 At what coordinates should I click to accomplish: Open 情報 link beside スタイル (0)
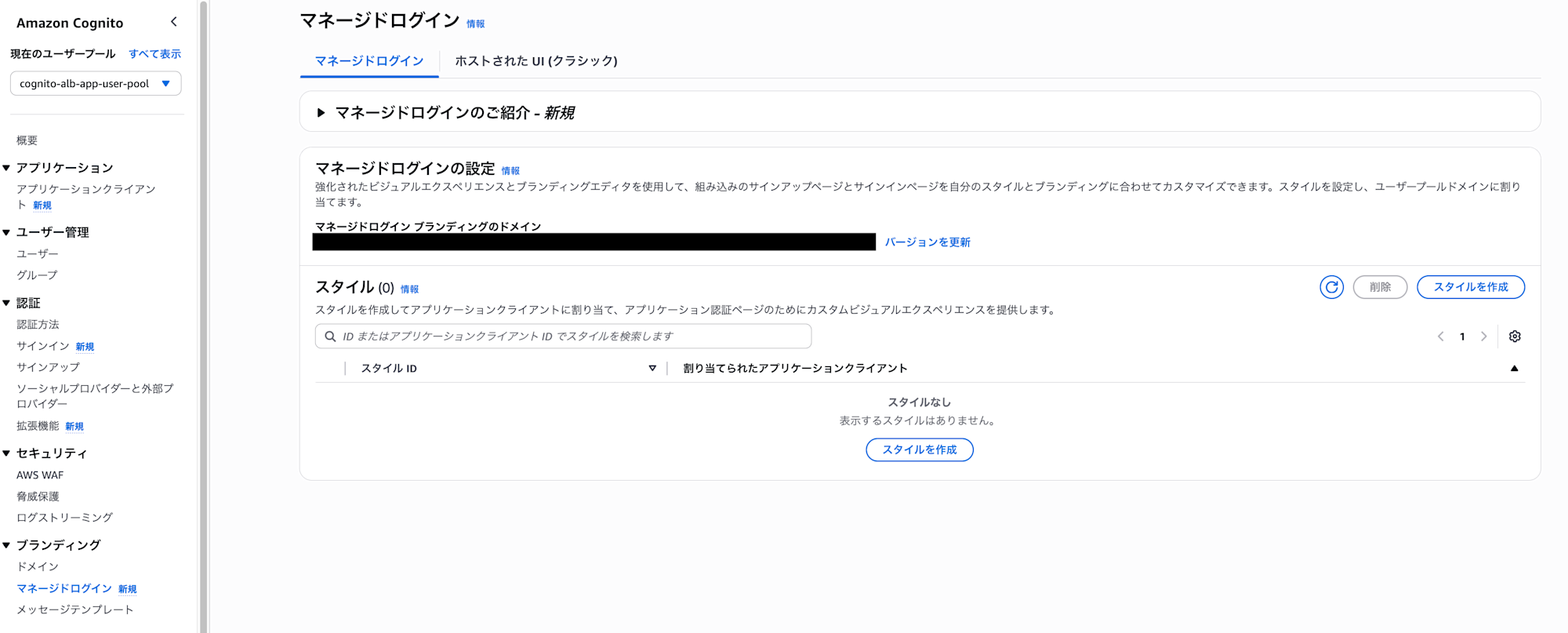tap(410, 289)
